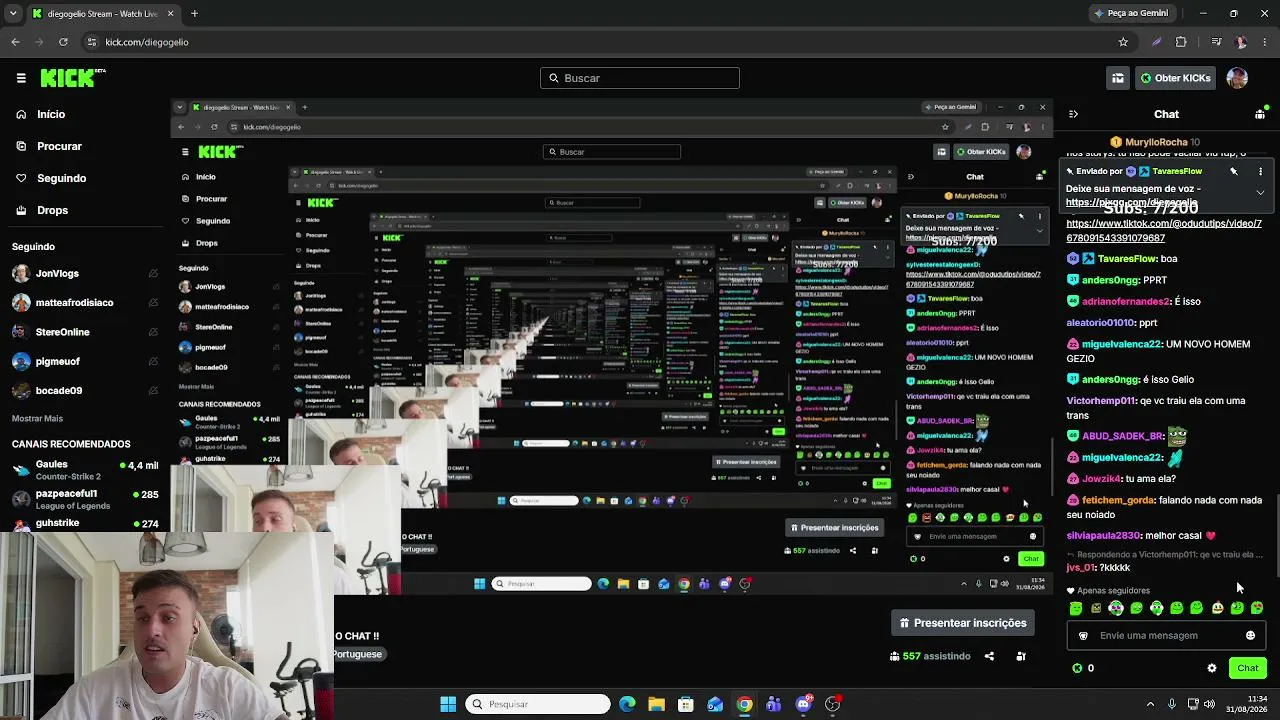
Task: Open the Chrome three-dot menu
Action: tap(1264, 42)
